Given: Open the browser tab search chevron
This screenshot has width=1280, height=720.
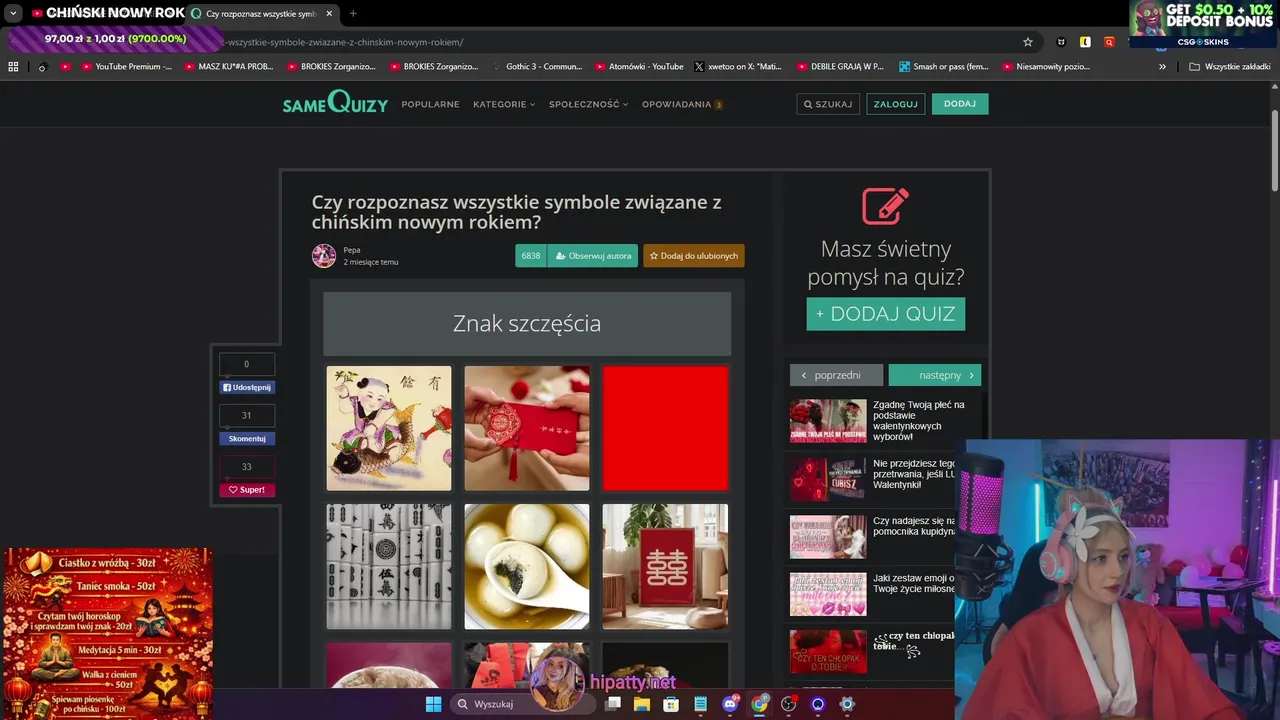Looking at the screenshot, I should pyautogui.click(x=13, y=14).
